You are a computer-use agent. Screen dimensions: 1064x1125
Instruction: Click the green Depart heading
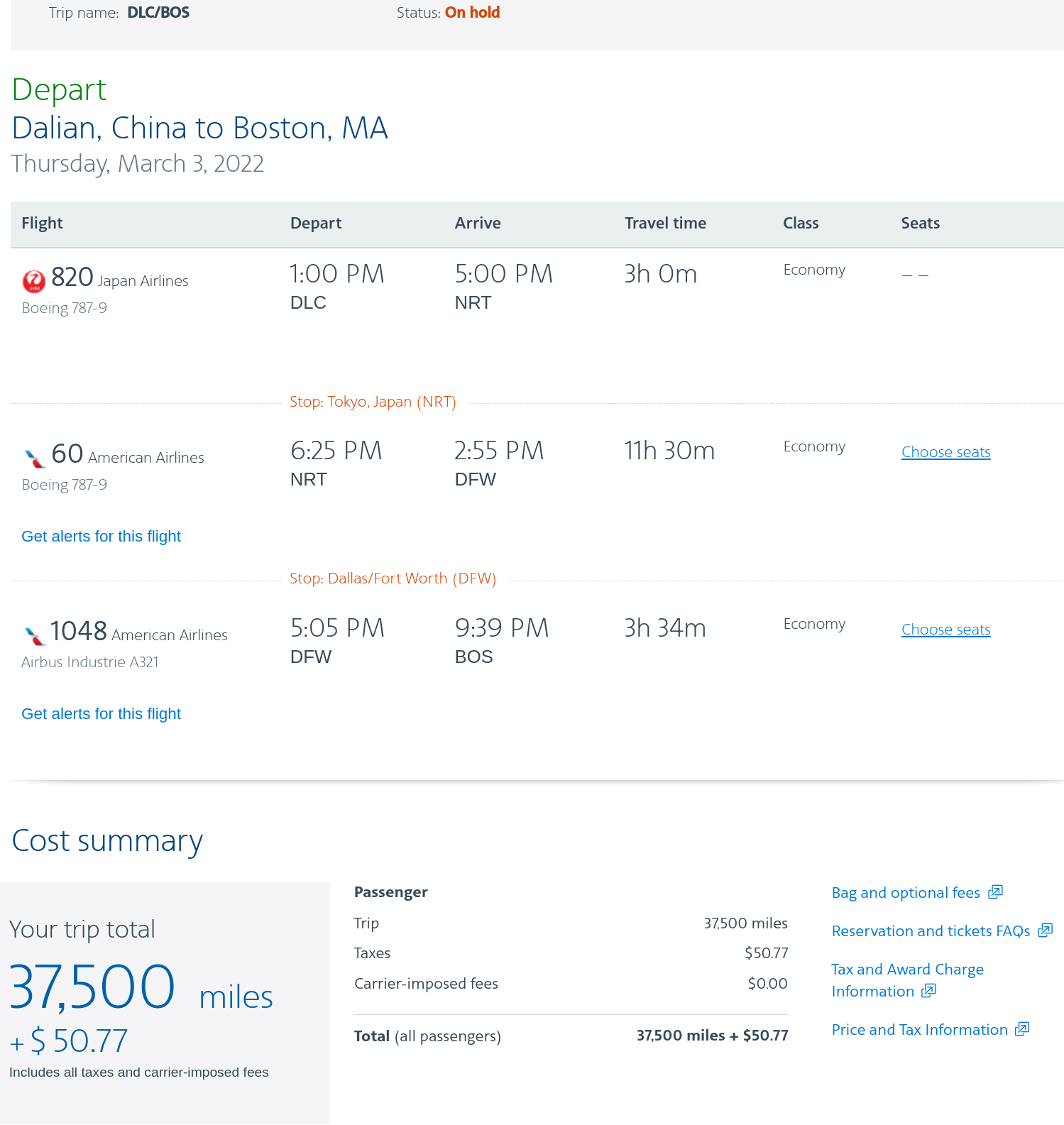(x=59, y=91)
